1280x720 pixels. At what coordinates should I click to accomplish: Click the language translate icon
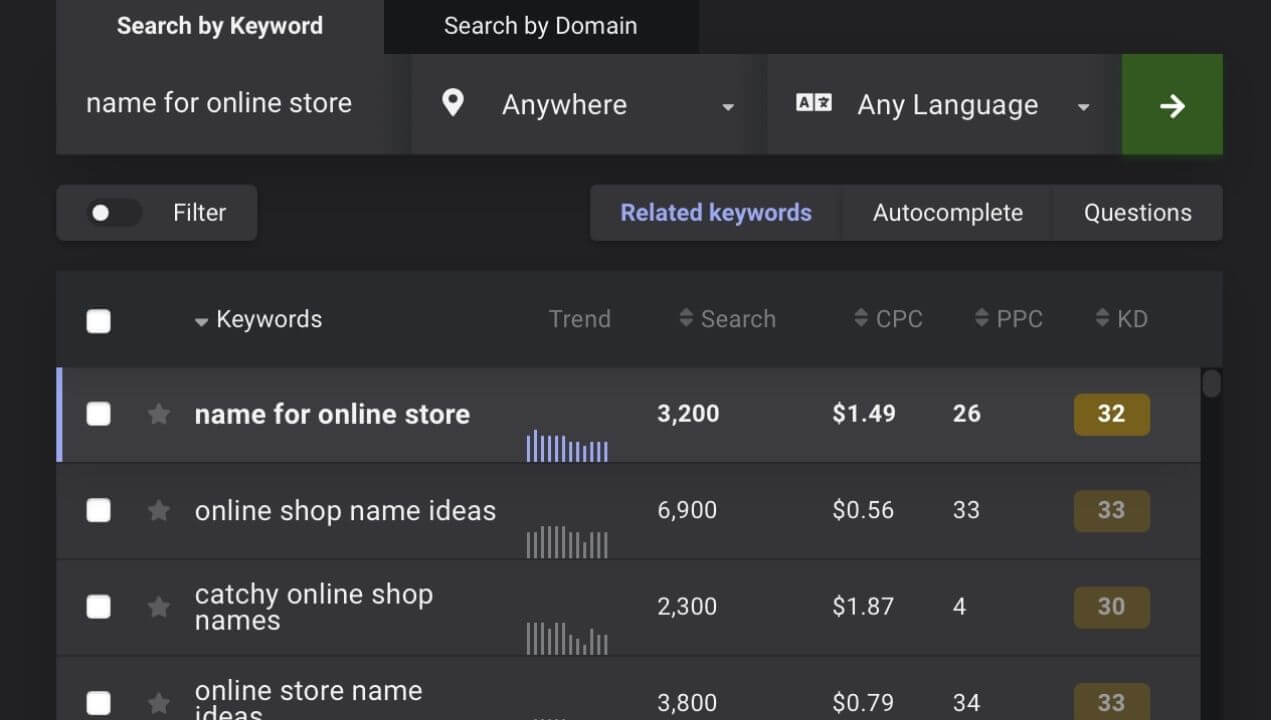click(x=813, y=103)
